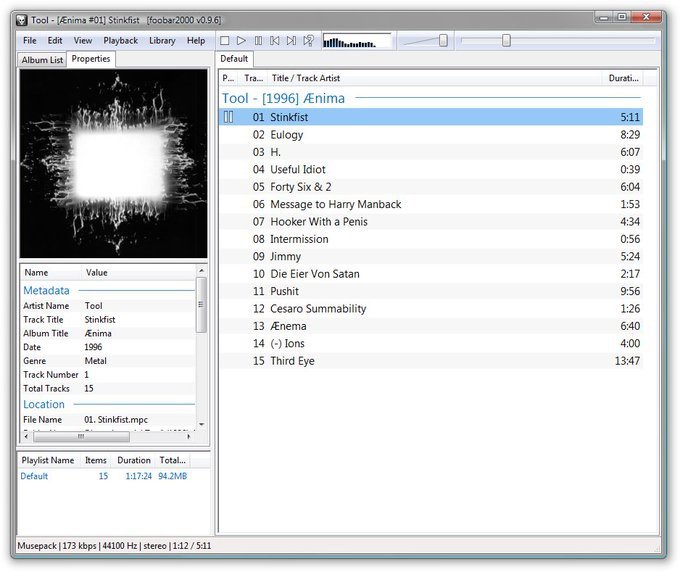Select track 05 Forty Six & 2
This screenshot has width=680, height=572.
click(431, 187)
